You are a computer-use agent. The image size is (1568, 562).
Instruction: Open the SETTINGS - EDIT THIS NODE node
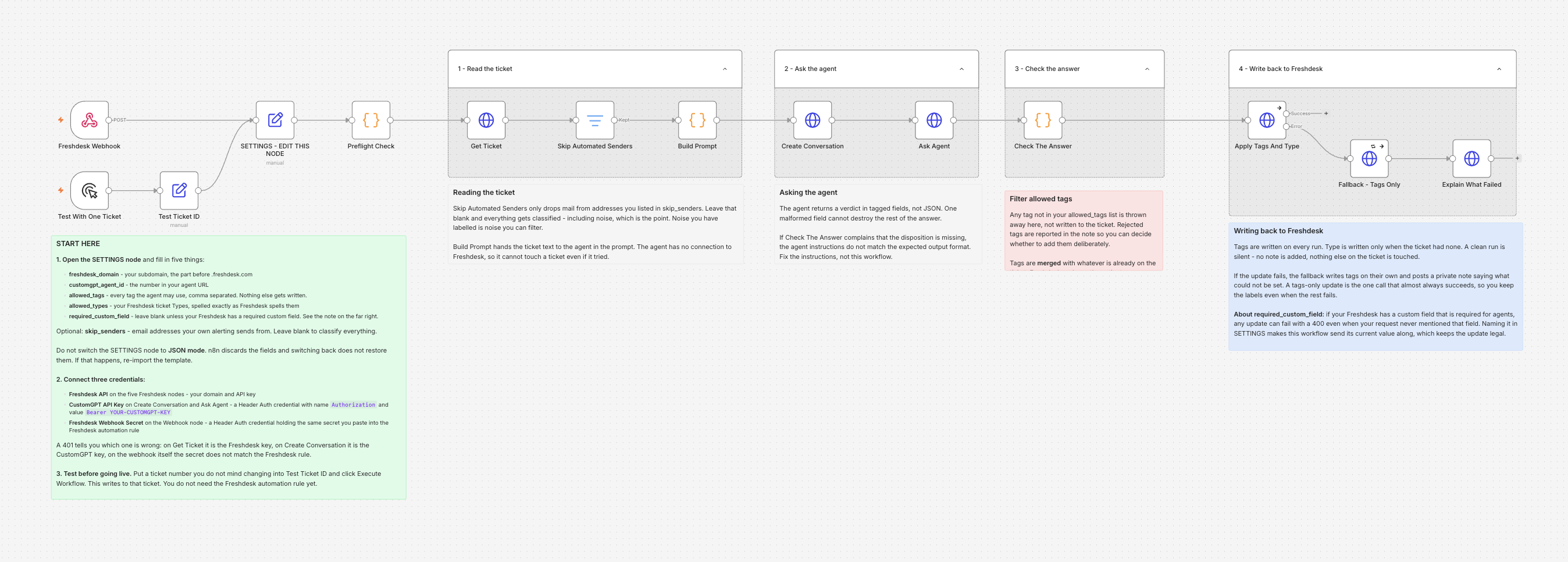[x=275, y=120]
